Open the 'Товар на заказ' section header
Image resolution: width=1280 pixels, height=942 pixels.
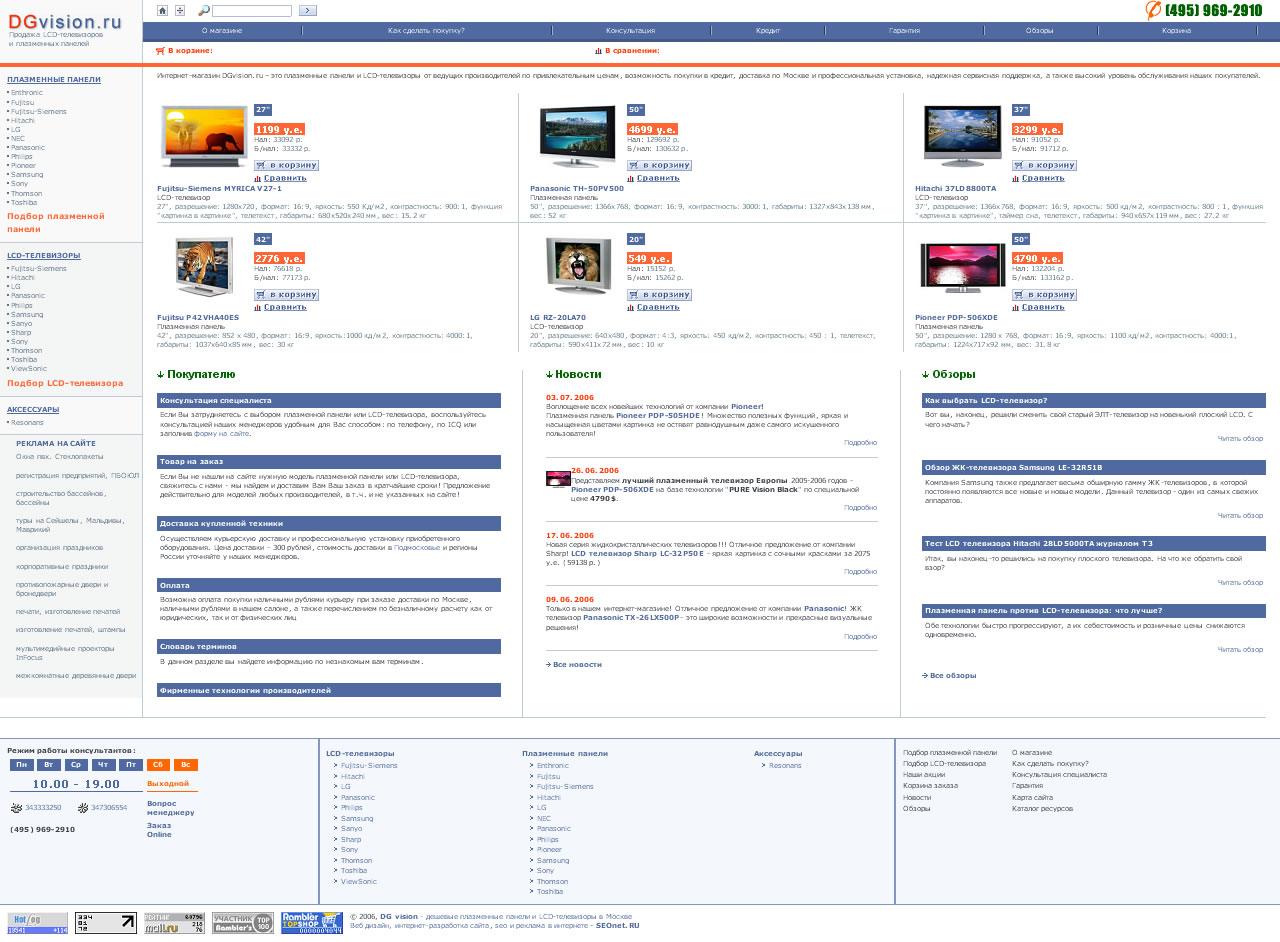coord(329,462)
